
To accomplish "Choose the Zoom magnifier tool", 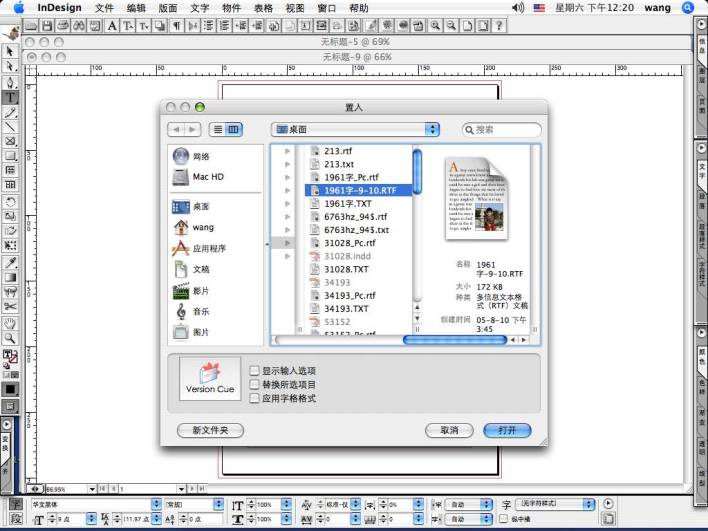I will pos(10,338).
